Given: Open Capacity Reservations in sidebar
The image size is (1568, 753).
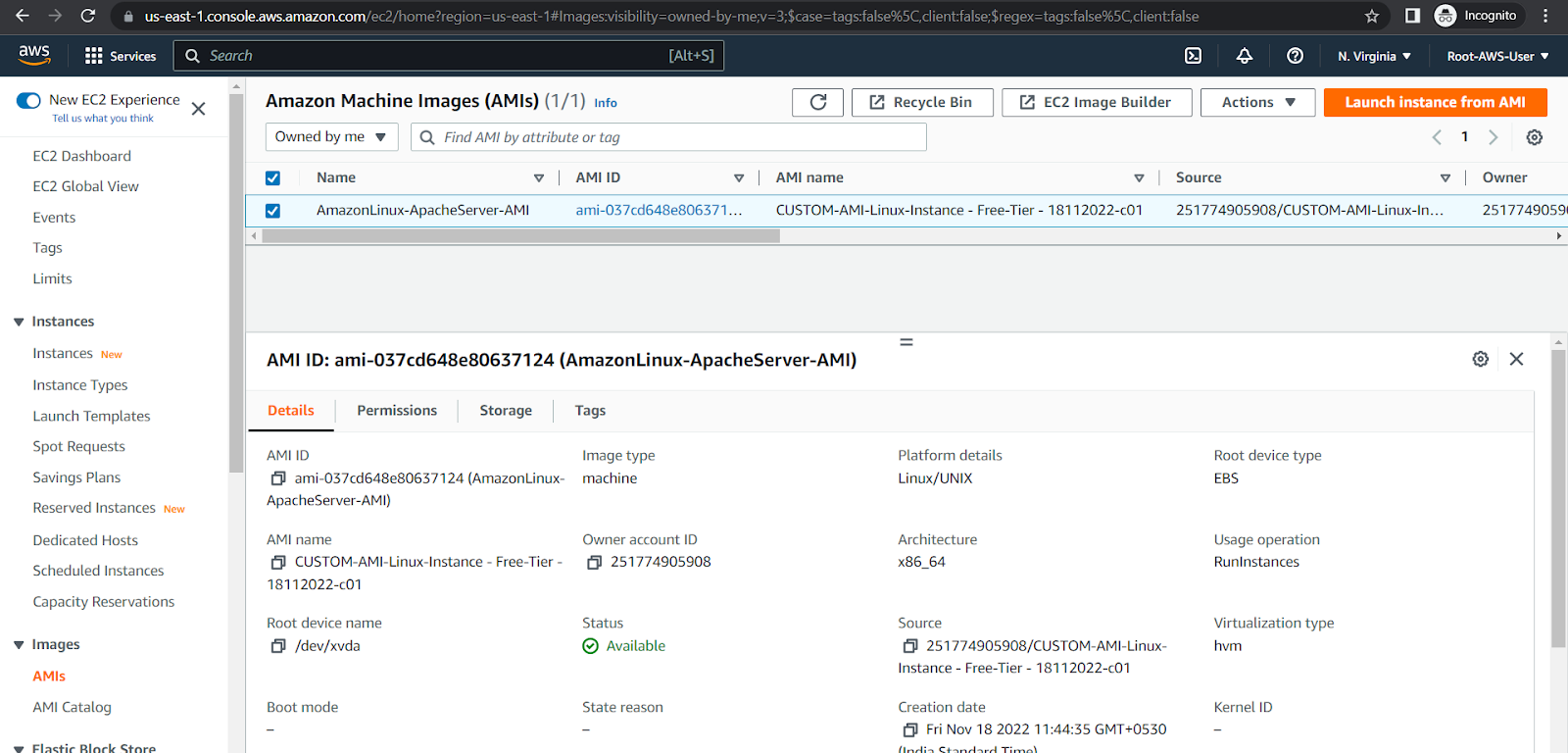Looking at the screenshot, I should click(x=103, y=602).
